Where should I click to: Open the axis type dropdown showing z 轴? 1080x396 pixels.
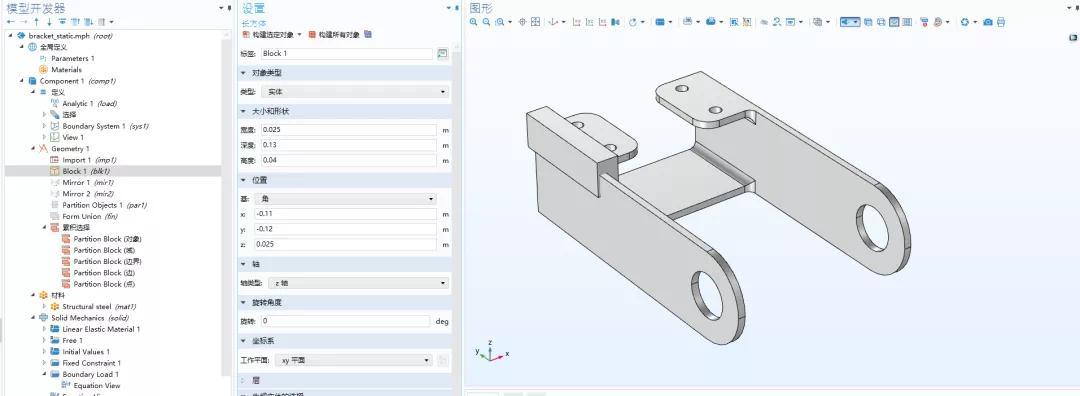click(x=358, y=283)
